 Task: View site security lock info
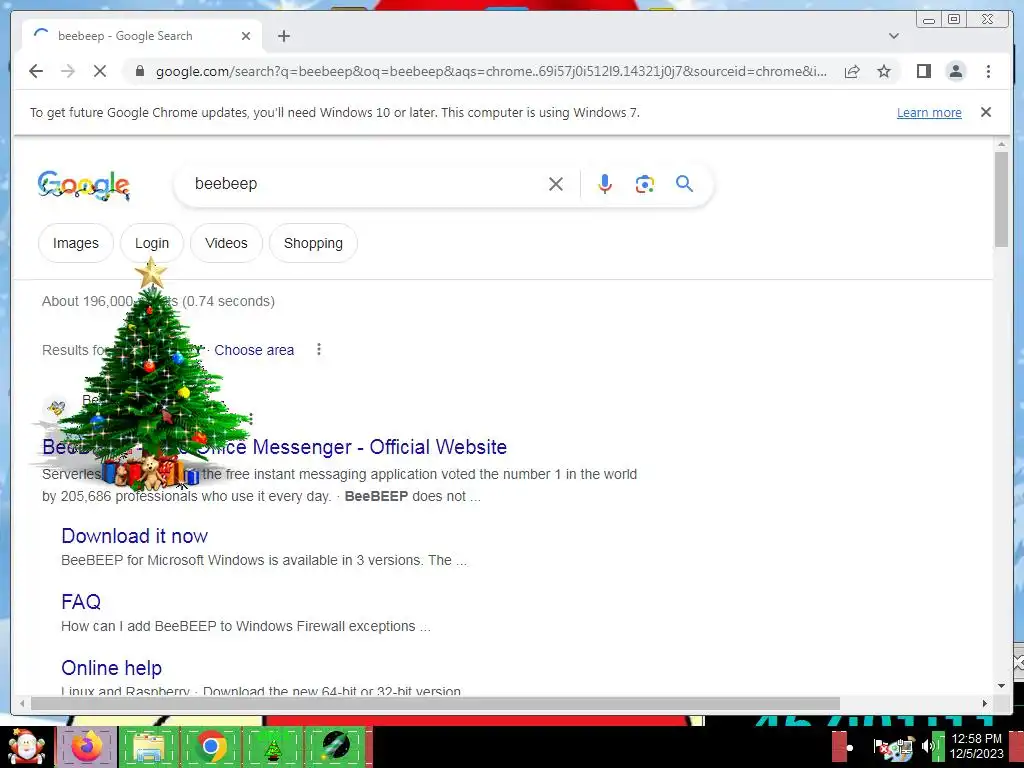[139, 71]
